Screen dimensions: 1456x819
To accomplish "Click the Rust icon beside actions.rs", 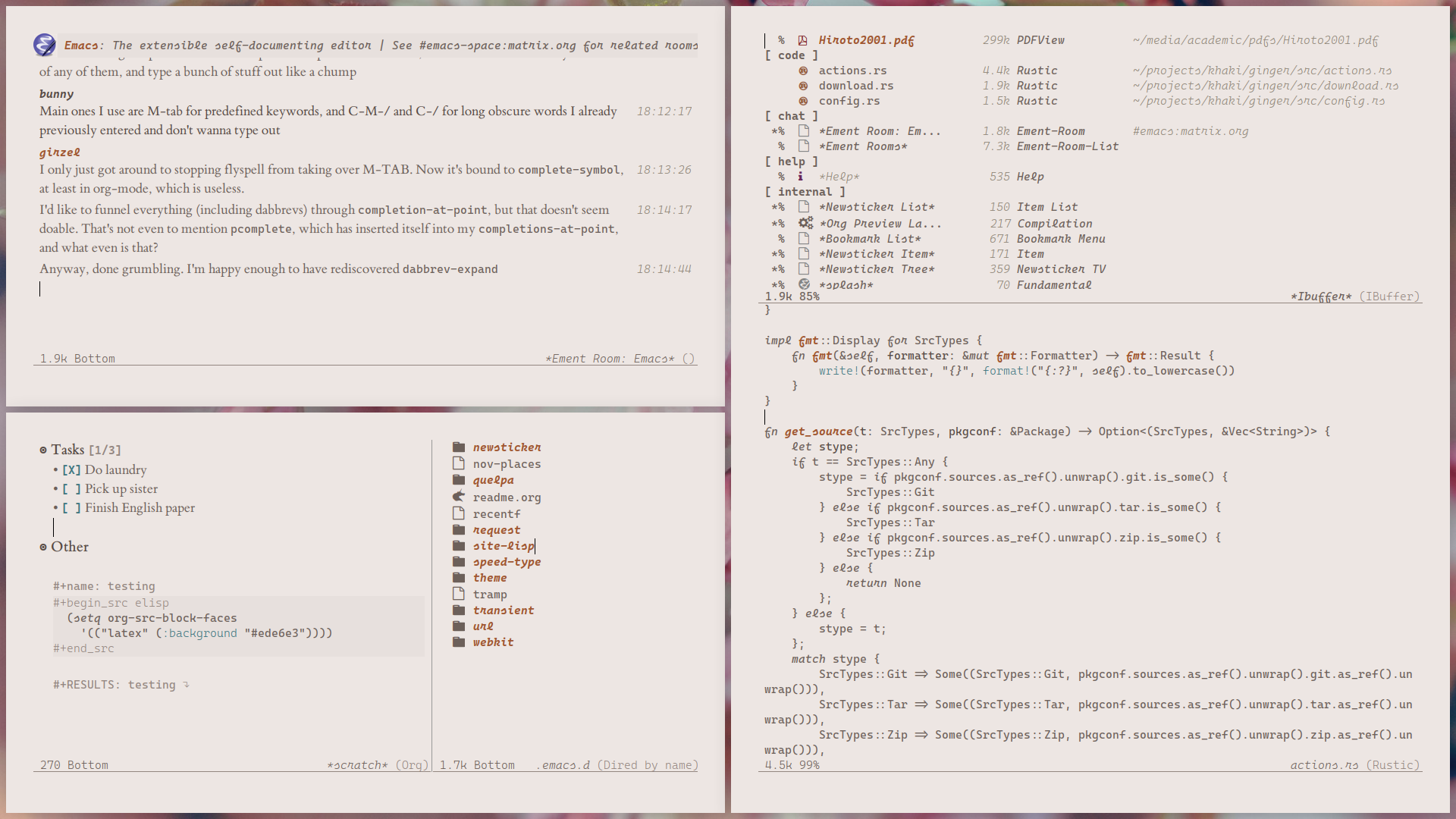I will [x=803, y=71].
